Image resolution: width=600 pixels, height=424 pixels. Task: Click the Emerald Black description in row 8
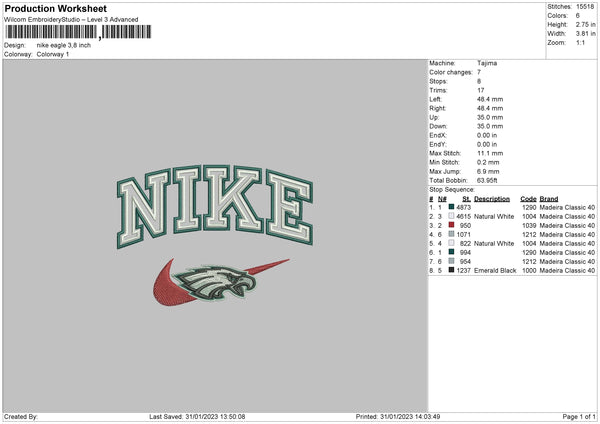click(x=495, y=271)
